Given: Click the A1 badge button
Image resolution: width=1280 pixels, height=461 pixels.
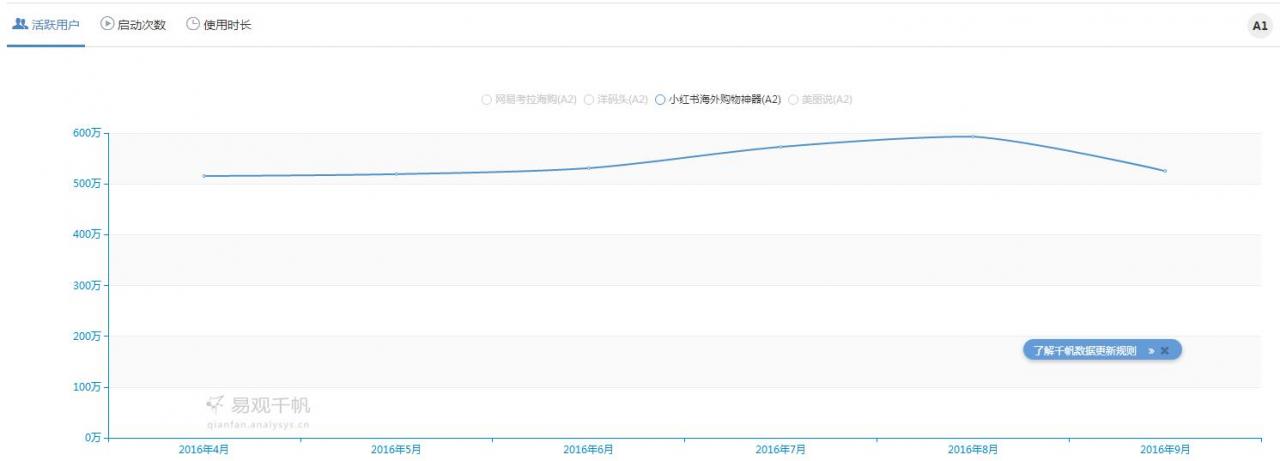Looking at the screenshot, I should pos(1260,27).
